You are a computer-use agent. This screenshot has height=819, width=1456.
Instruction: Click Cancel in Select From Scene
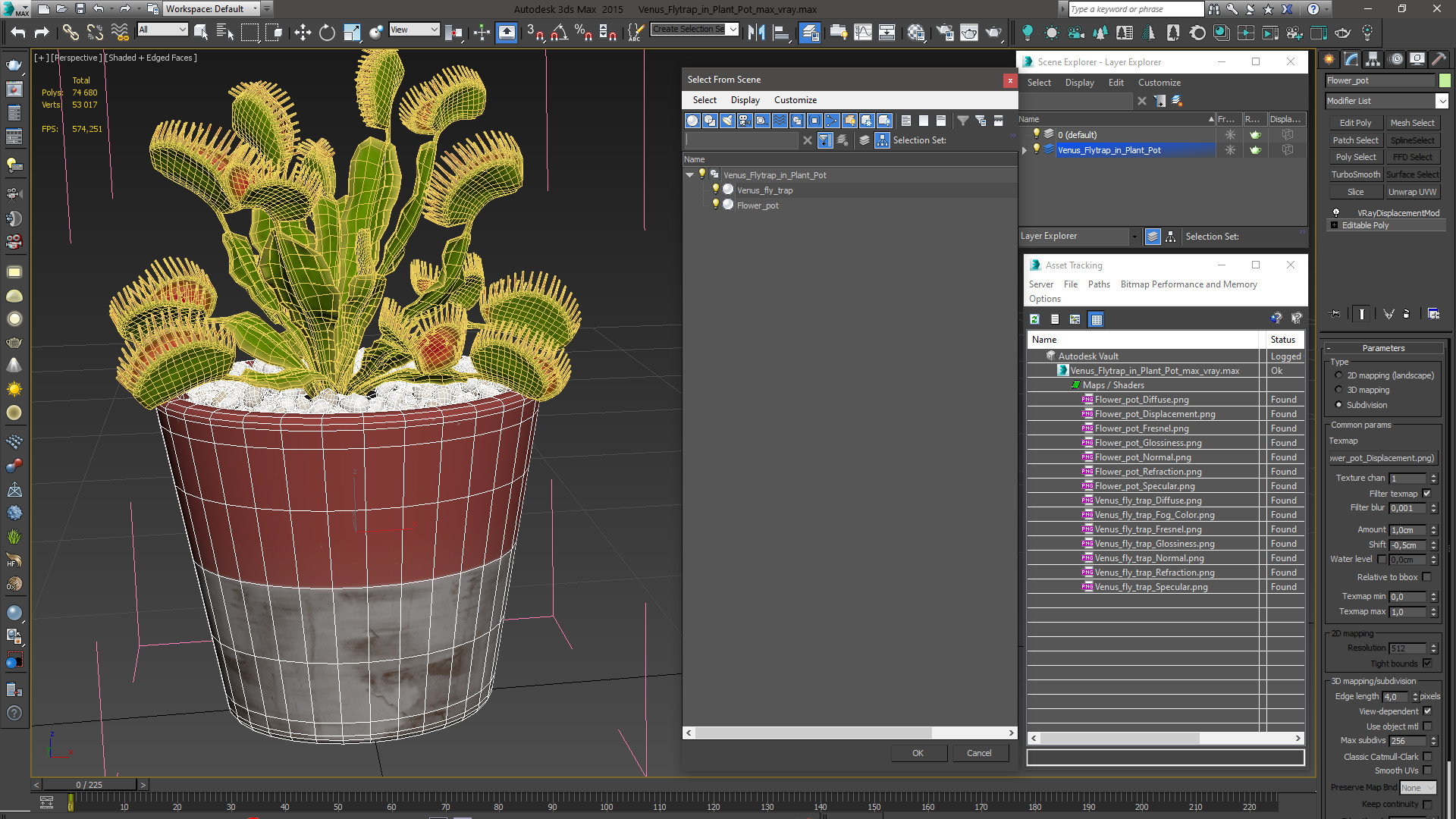click(x=978, y=753)
